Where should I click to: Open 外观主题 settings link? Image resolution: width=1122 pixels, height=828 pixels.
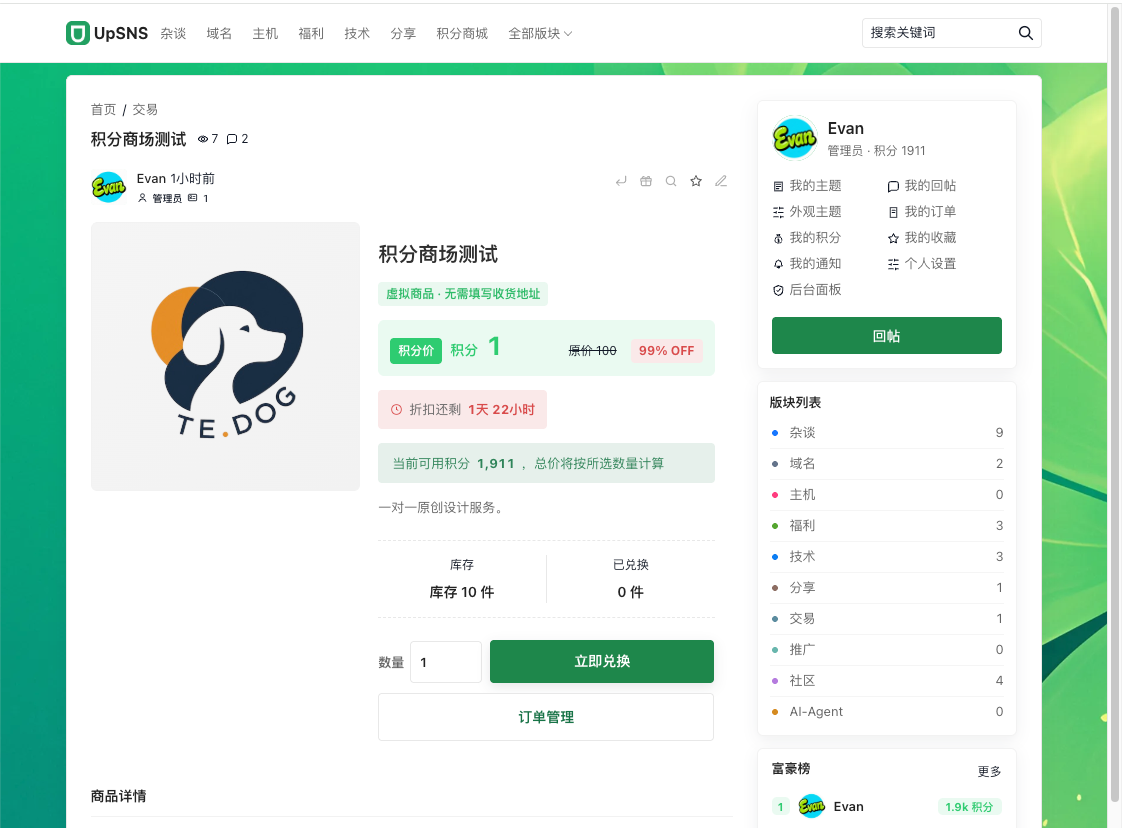(807, 212)
